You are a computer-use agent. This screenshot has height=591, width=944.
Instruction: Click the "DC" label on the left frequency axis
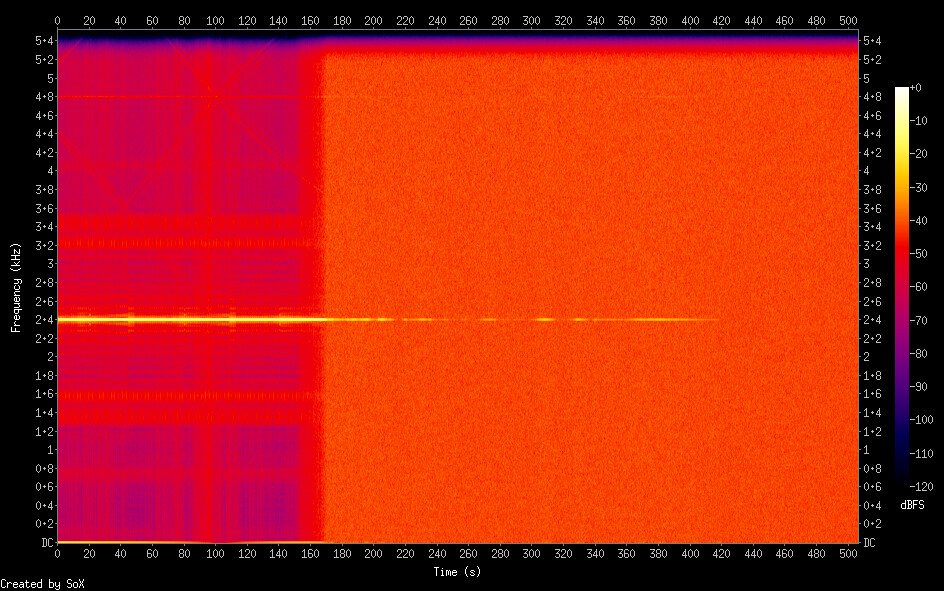[44, 543]
